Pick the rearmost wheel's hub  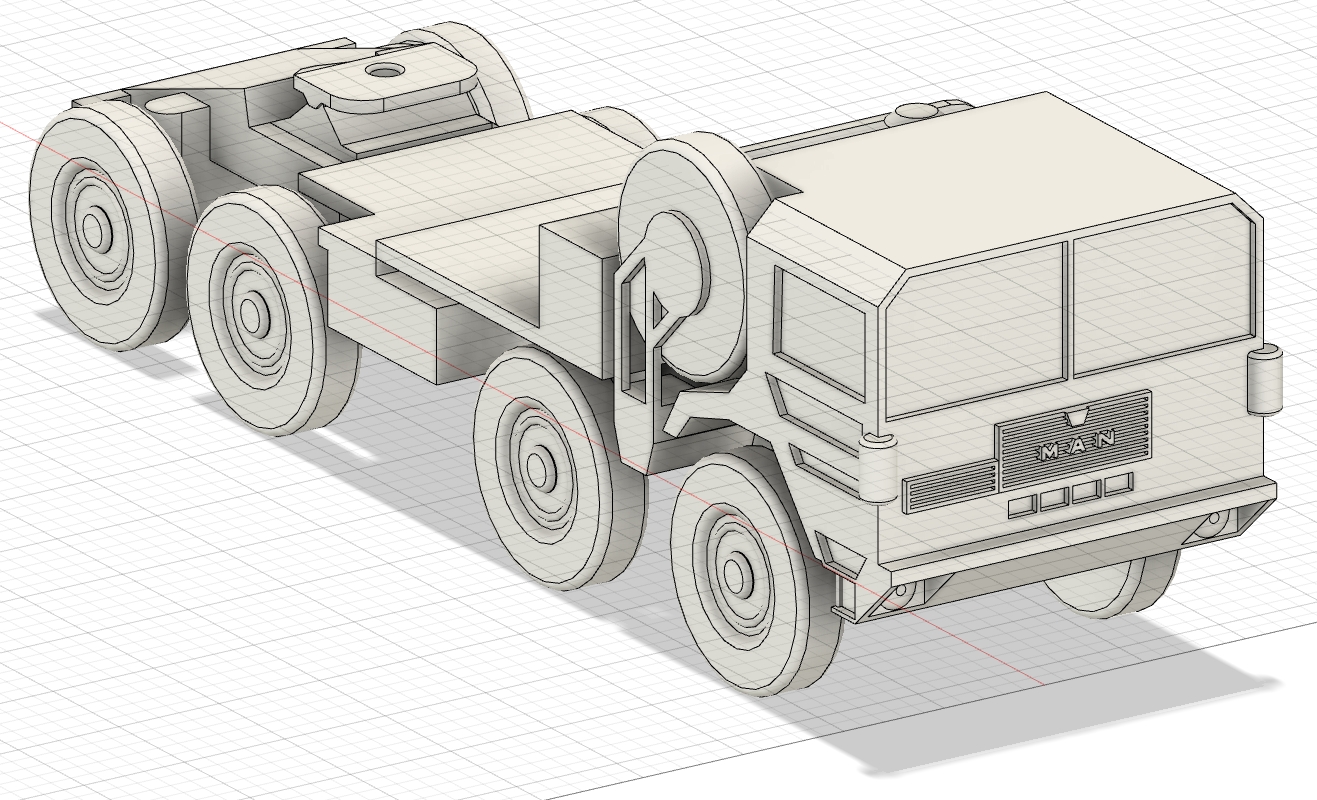tap(96, 230)
